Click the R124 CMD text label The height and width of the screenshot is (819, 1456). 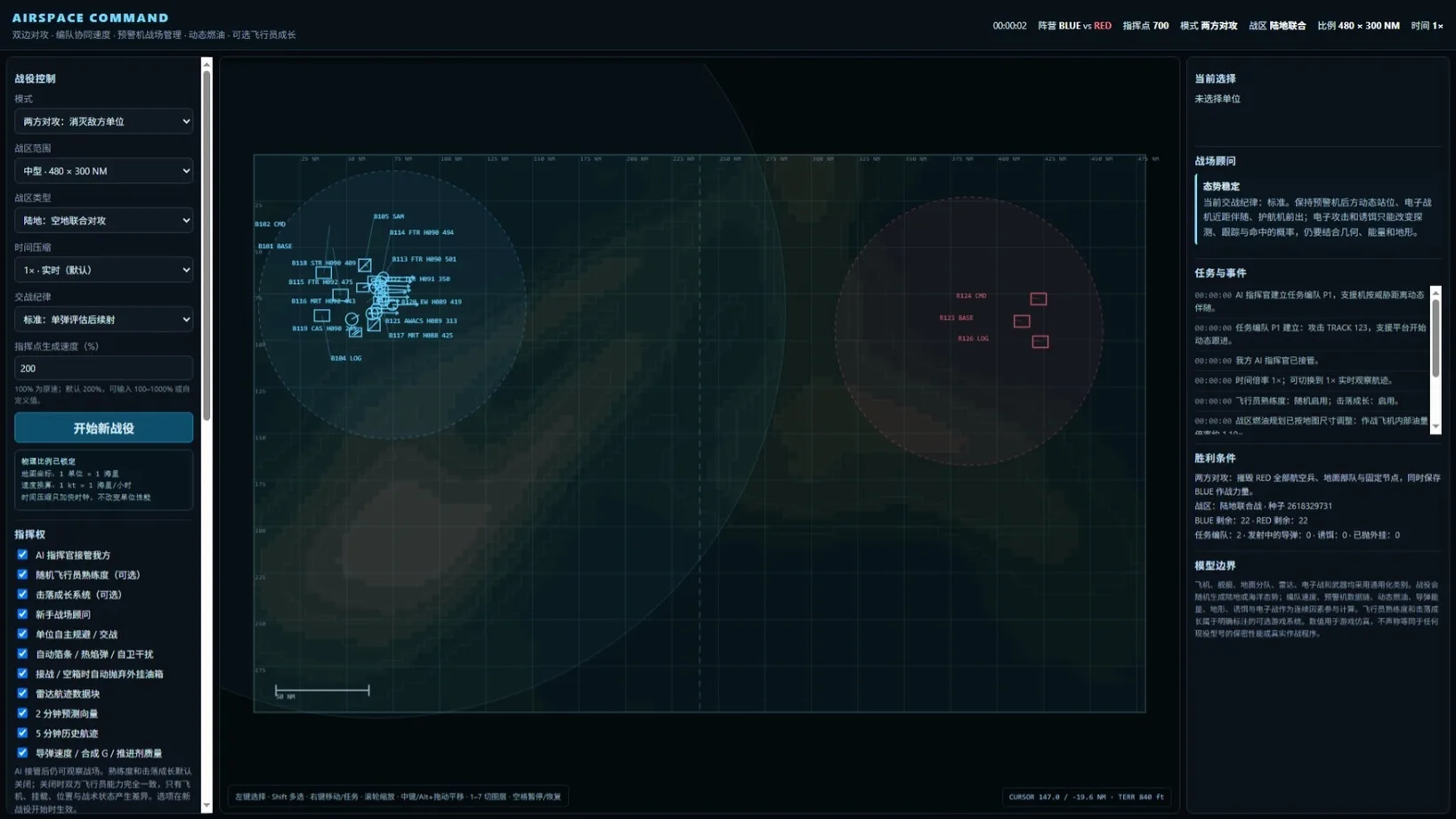[x=971, y=296]
